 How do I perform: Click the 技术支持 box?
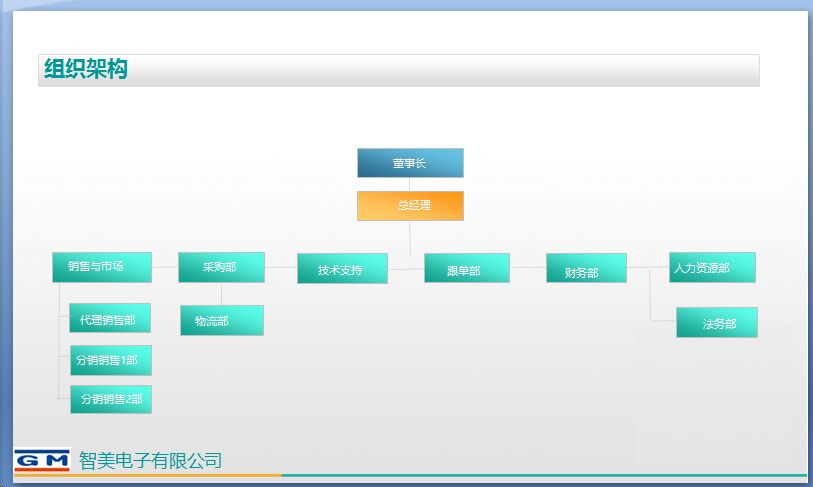coord(343,269)
